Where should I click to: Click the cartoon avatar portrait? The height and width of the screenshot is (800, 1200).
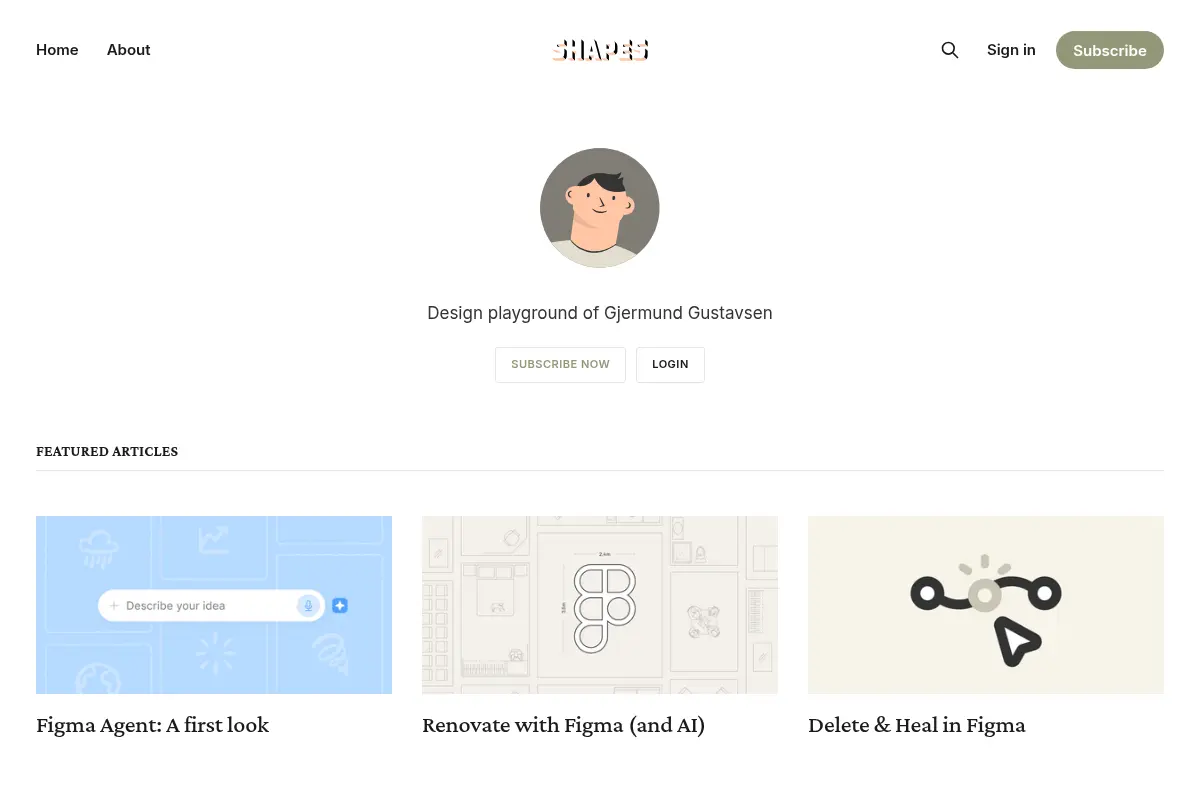(x=600, y=208)
